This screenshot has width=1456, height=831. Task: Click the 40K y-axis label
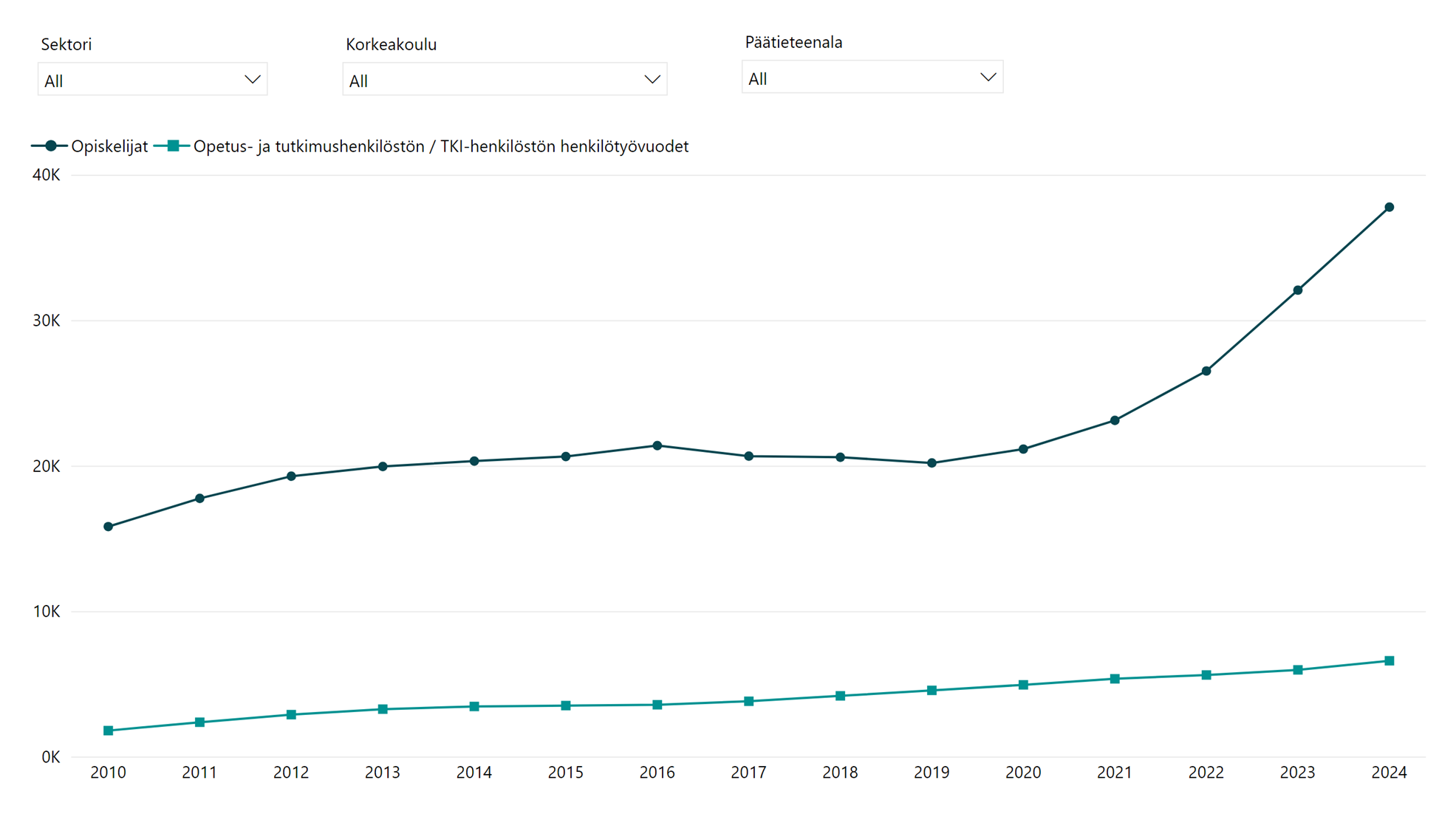[47, 175]
